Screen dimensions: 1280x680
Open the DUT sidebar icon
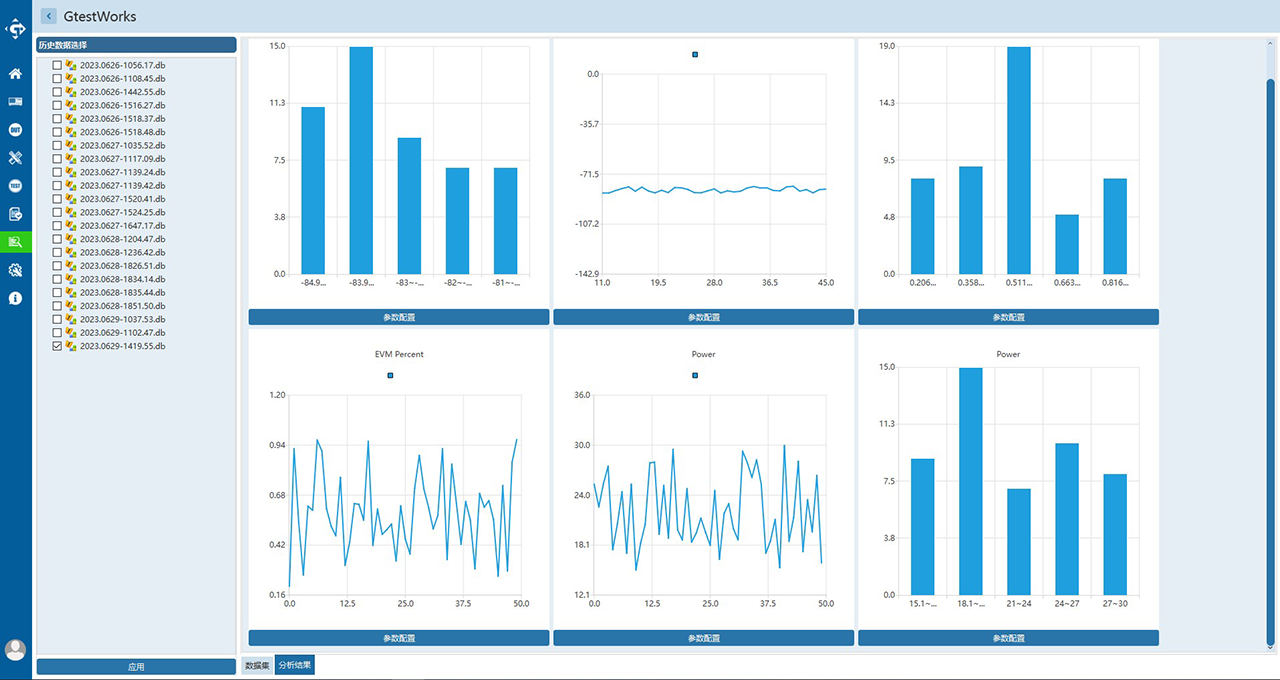tap(15, 130)
